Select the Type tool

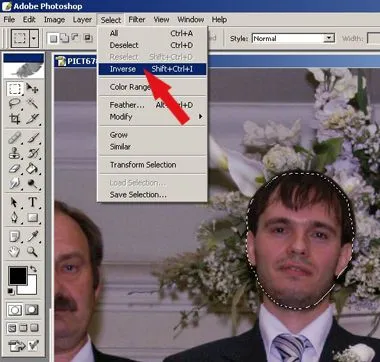tap(33, 202)
